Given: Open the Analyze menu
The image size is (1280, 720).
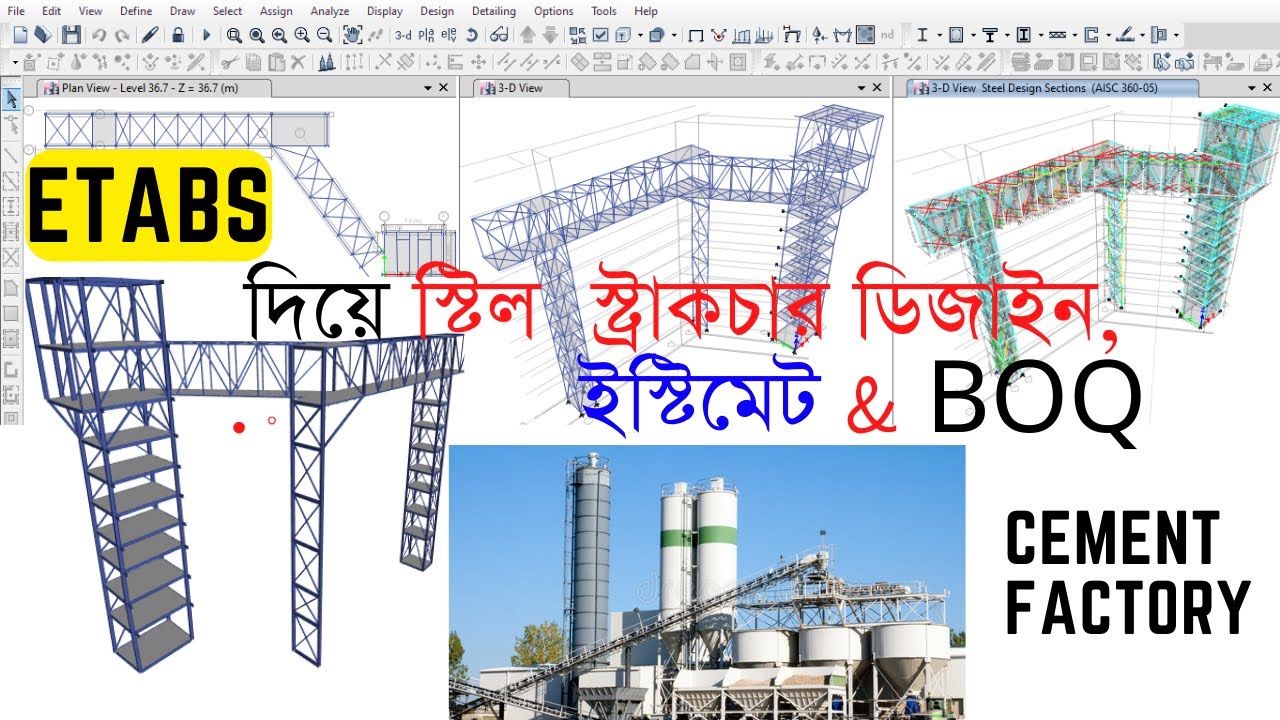Looking at the screenshot, I should pos(330,11).
